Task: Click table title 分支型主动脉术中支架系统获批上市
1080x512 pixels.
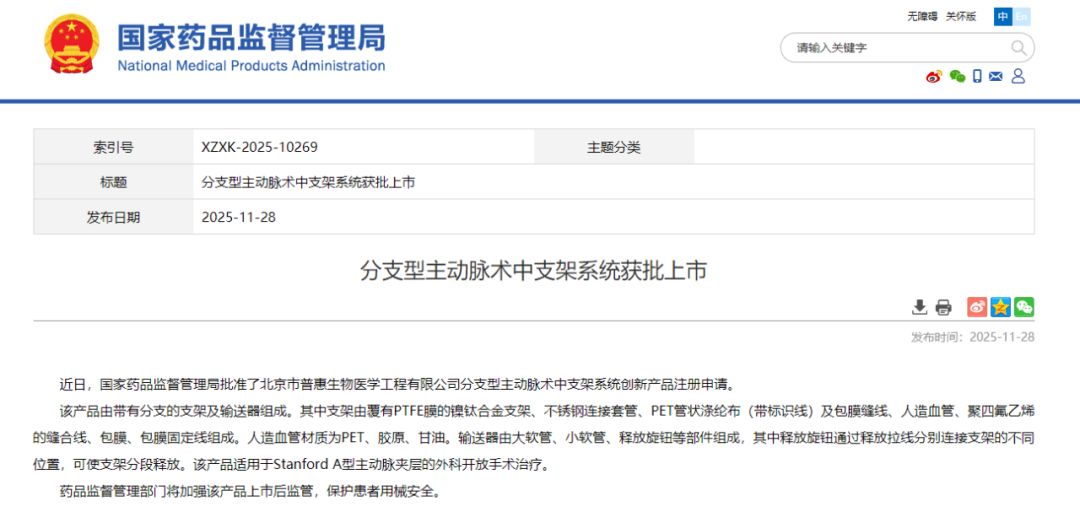Action: tap(308, 182)
